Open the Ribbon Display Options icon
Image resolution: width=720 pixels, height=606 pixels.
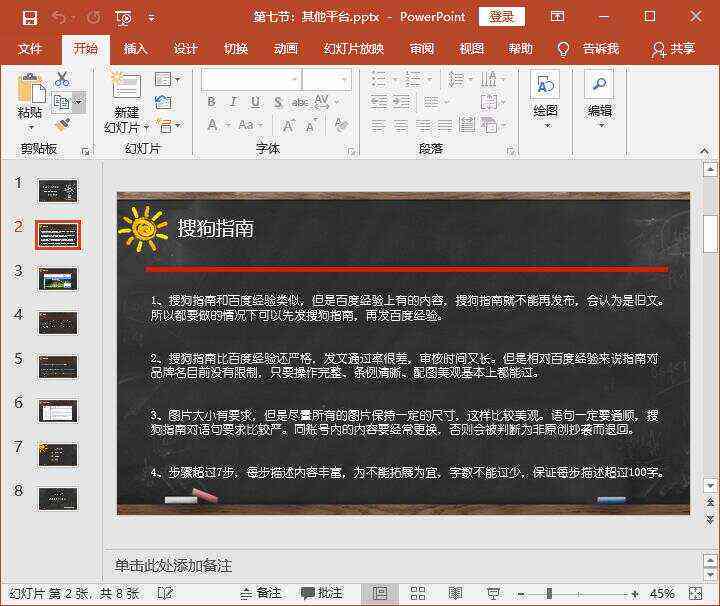[557, 17]
